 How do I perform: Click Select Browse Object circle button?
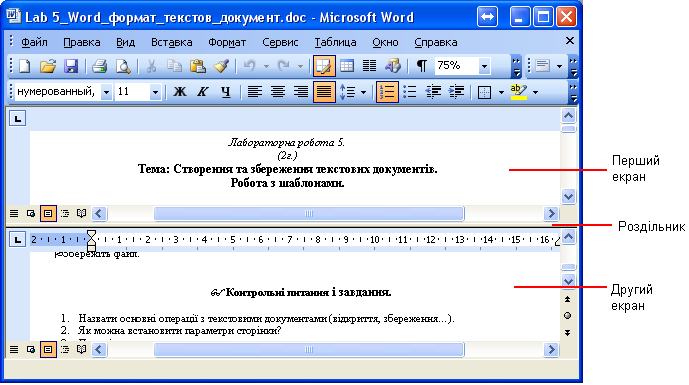click(x=568, y=316)
